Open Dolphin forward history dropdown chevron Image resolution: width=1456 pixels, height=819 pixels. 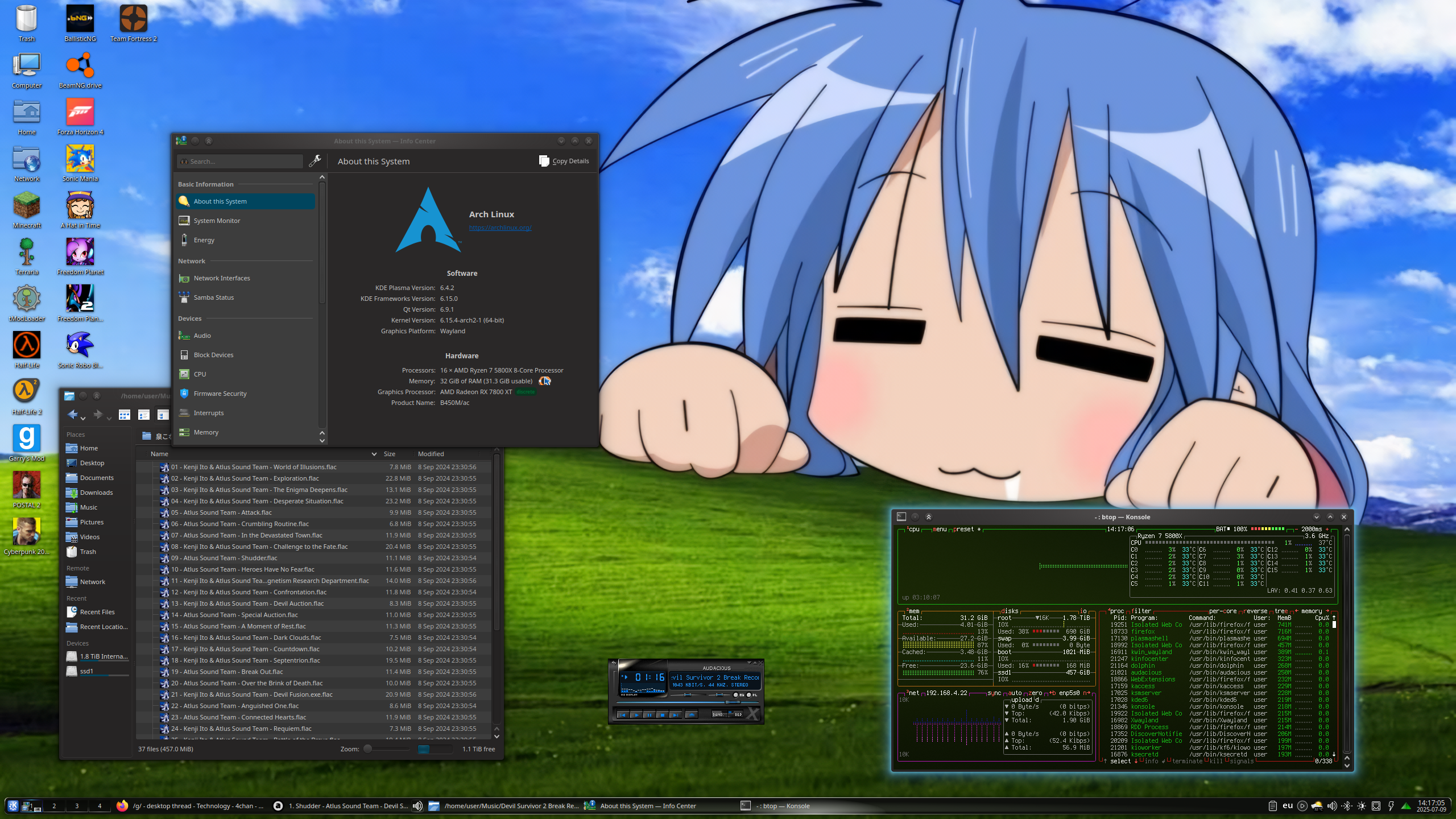click(x=109, y=419)
